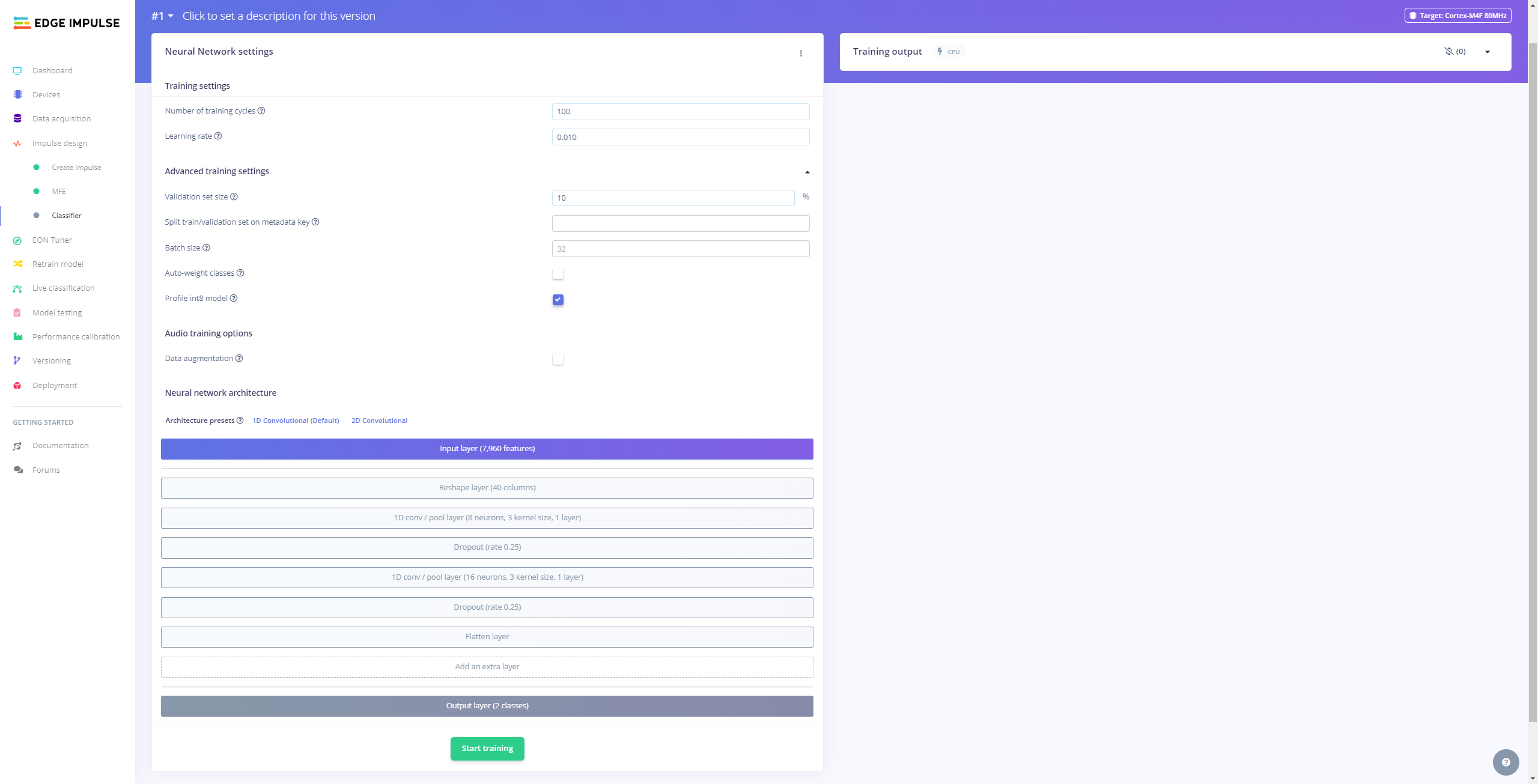1538x784 pixels.
Task: Open the floating help button
Action: tap(1506, 762)
